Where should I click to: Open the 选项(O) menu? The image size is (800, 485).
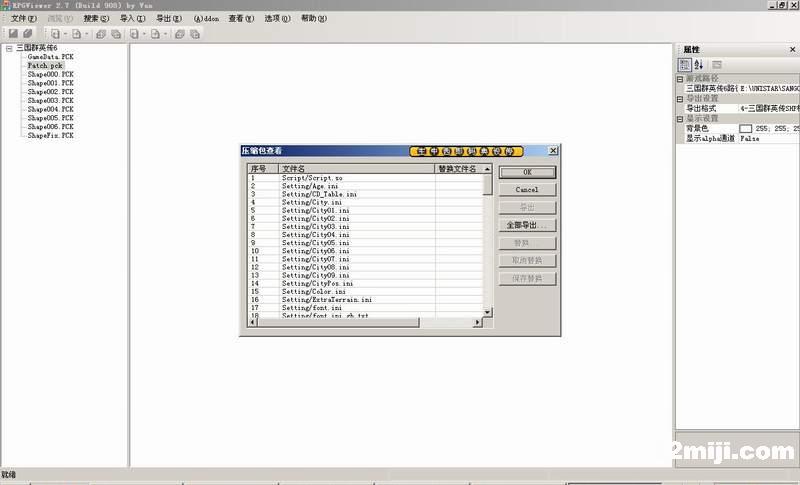pyautogui.click(x=278, y=18)
